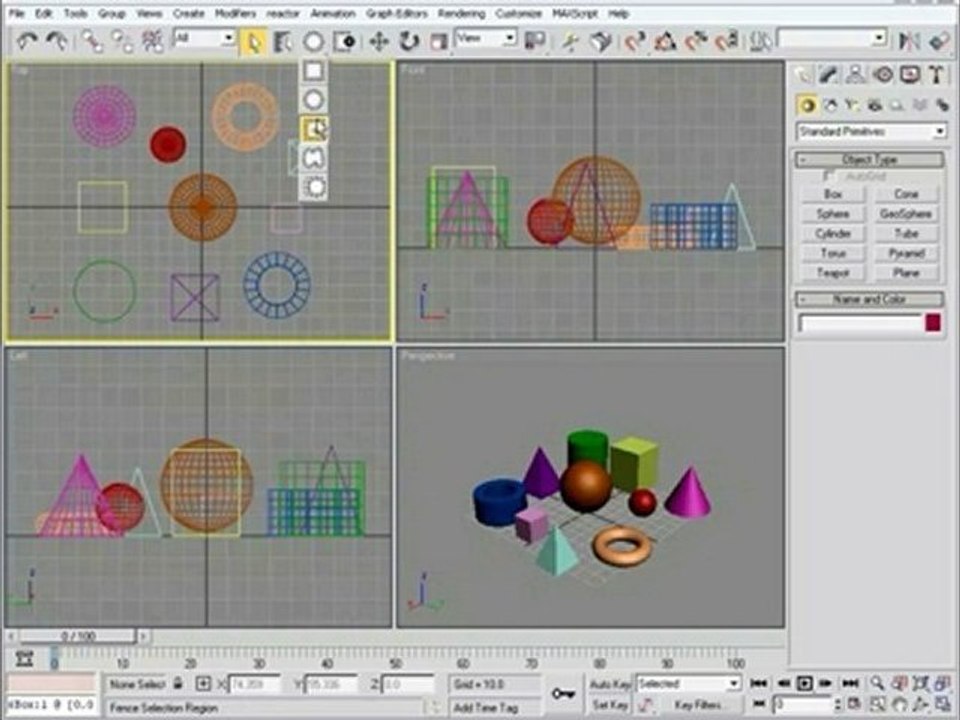This screenshot has width=960, height=720.
Task: Open the Customize menu
Action: click(x=518, y=13)
